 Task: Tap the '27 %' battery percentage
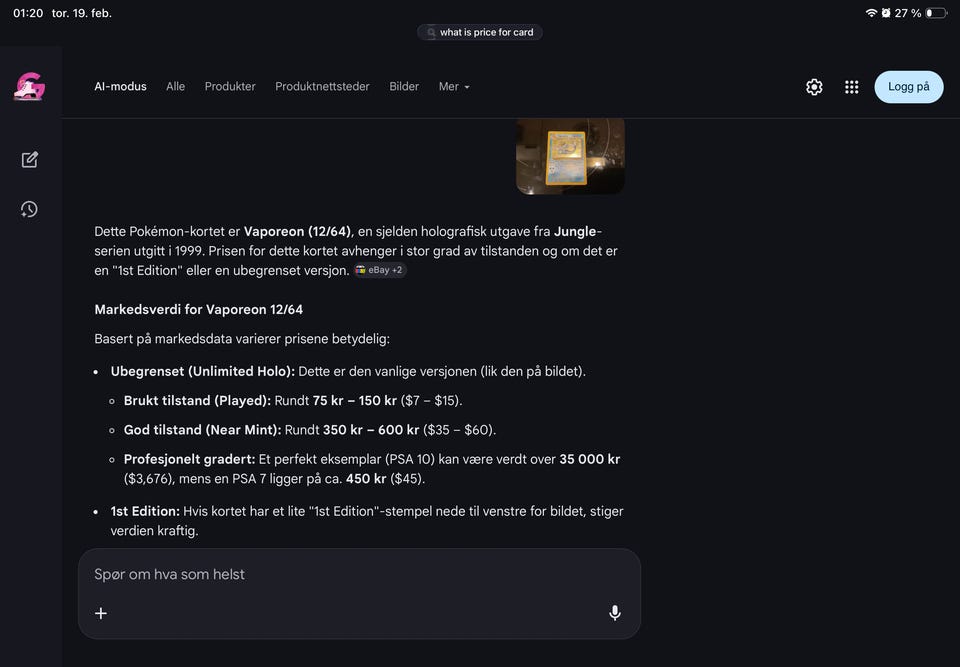pos(907,13)
